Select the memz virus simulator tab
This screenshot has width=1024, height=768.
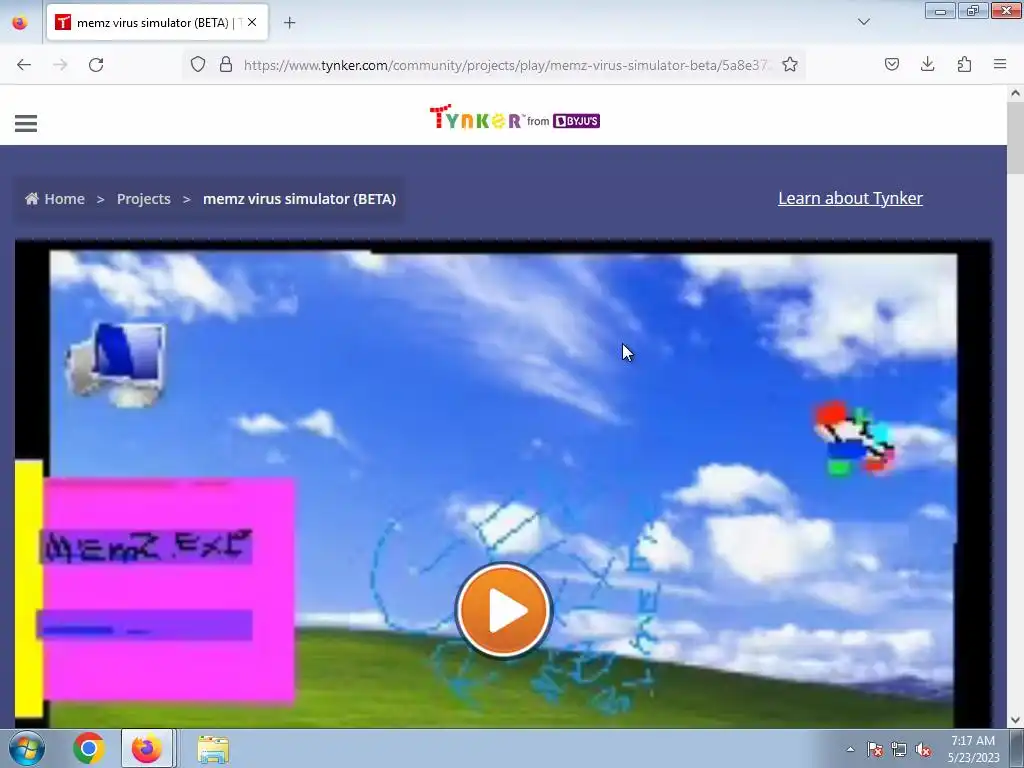(x=157, y=22)
